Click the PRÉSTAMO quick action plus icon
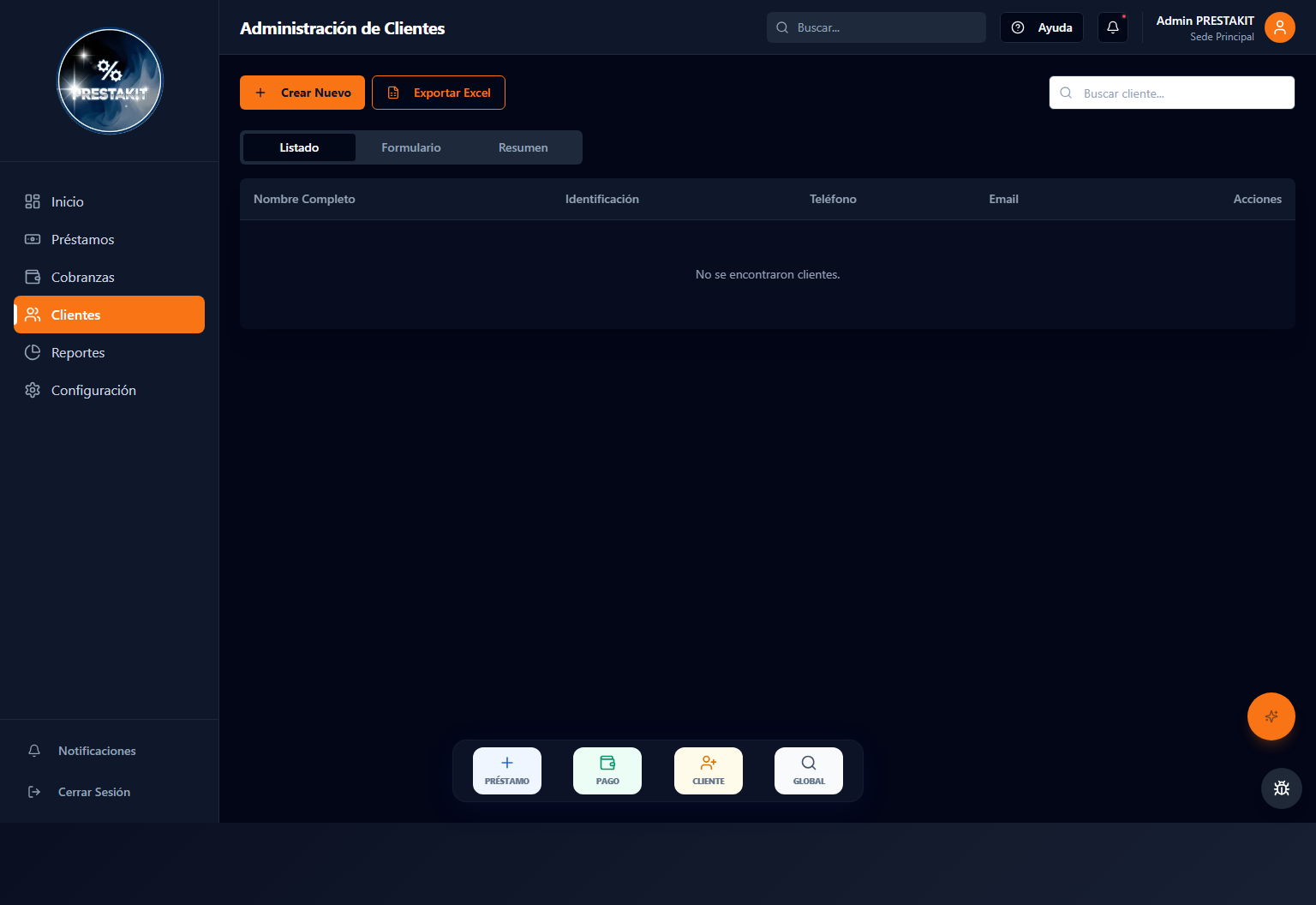 tap(507, 763)
